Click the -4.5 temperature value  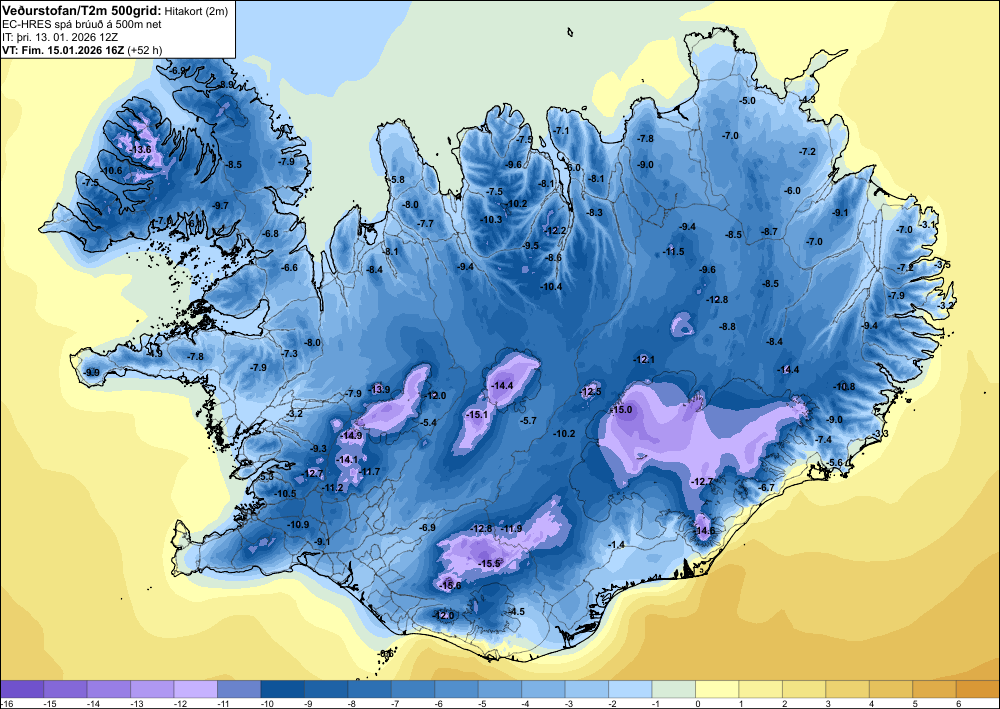pos(517,611)
